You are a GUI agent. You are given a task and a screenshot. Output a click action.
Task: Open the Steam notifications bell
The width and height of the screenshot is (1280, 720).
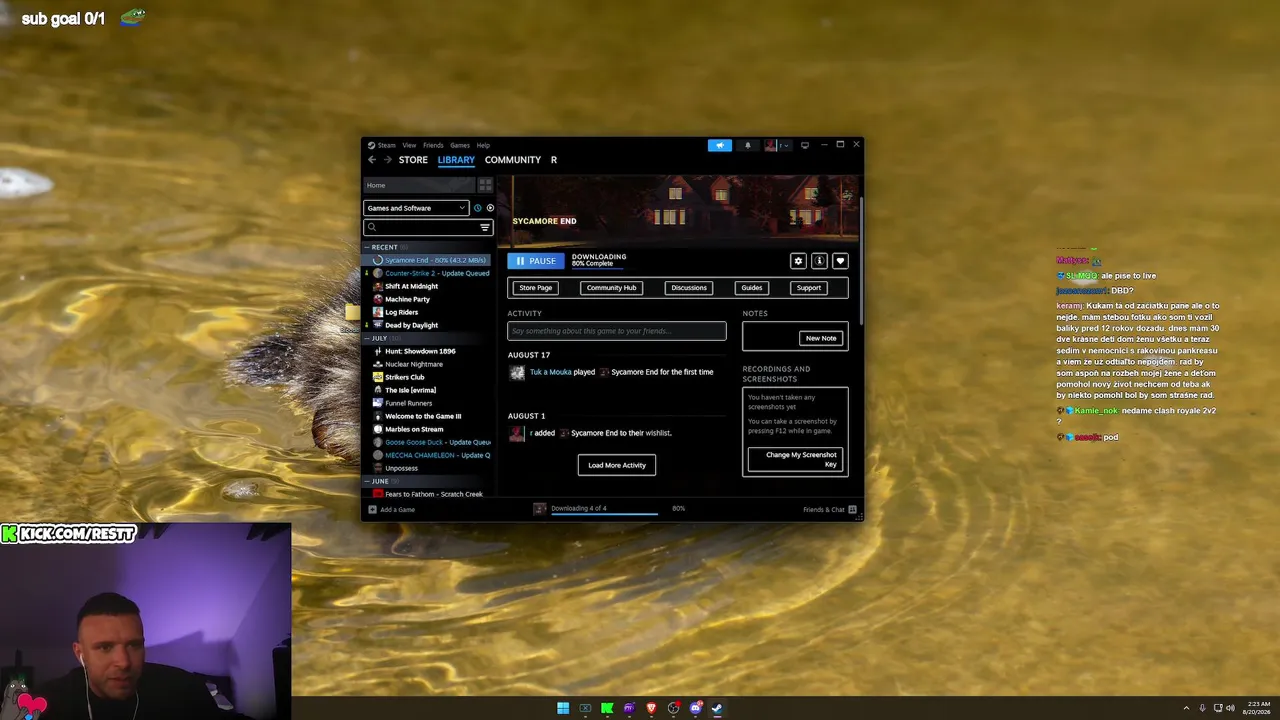(x=748, y=145)
